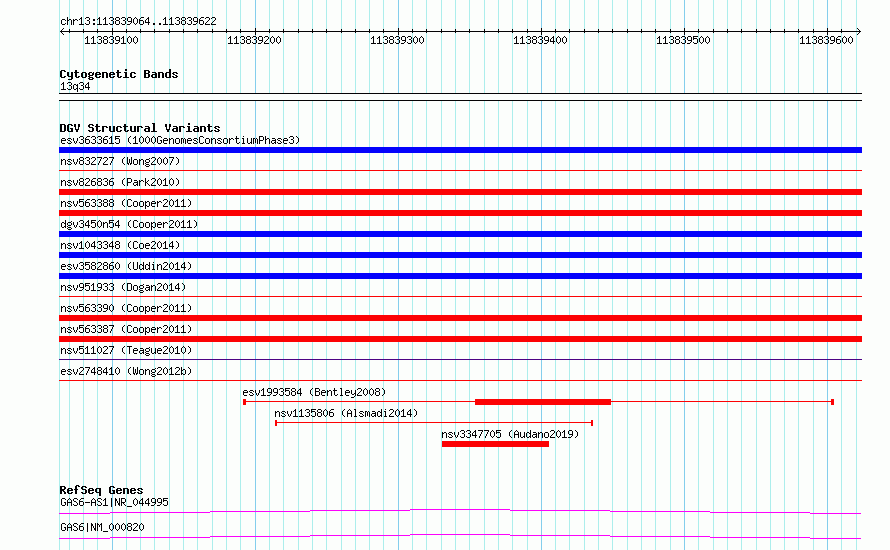Screen dimensions: 890x550
Task: Select the nsv3347705 (Audano2019) label
Action: click(510, 434)
